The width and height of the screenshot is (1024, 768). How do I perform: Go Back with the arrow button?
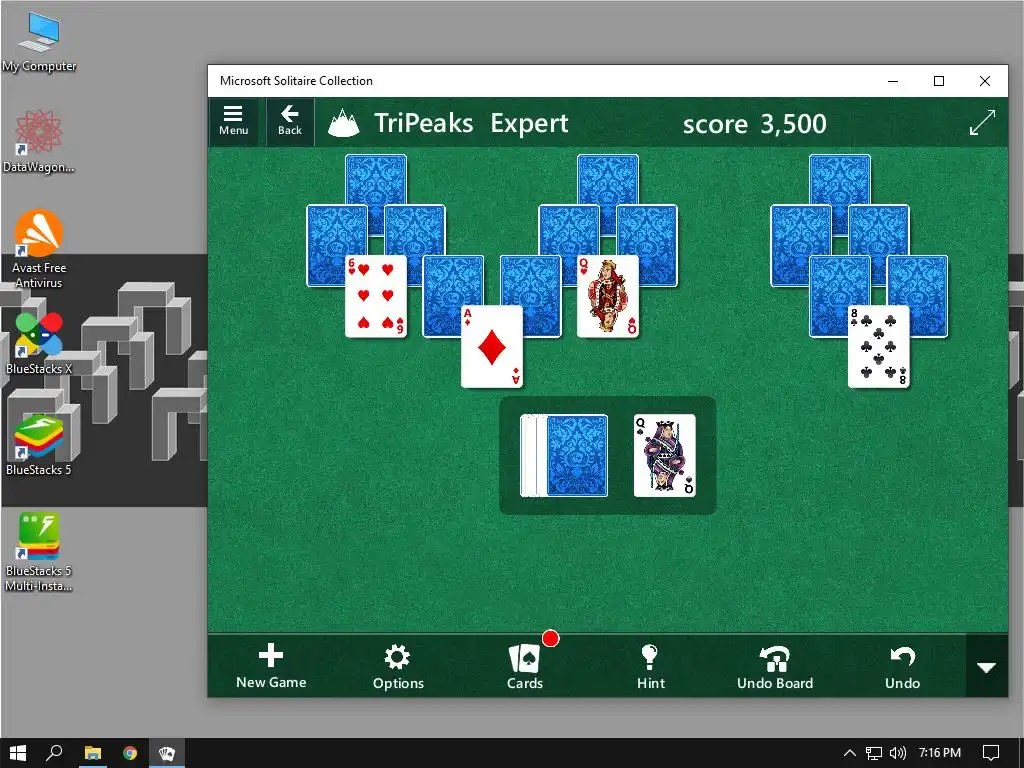[289, 121]
